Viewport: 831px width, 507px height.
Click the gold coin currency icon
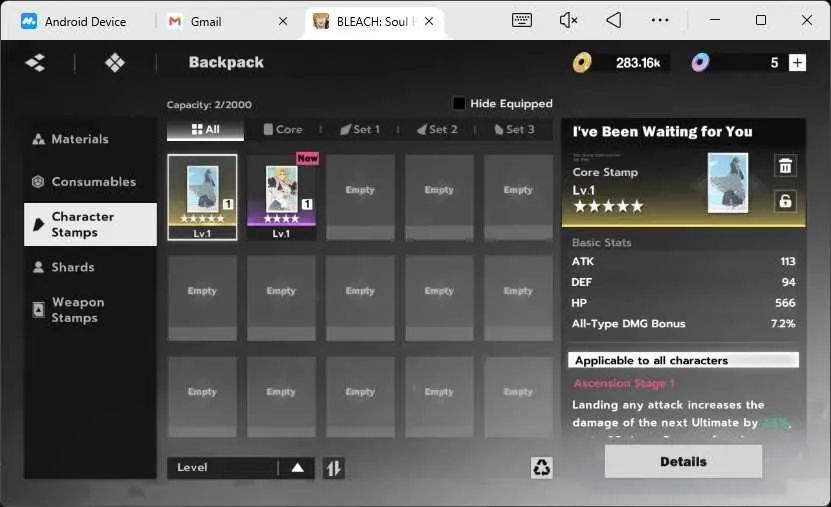(581, 63)
